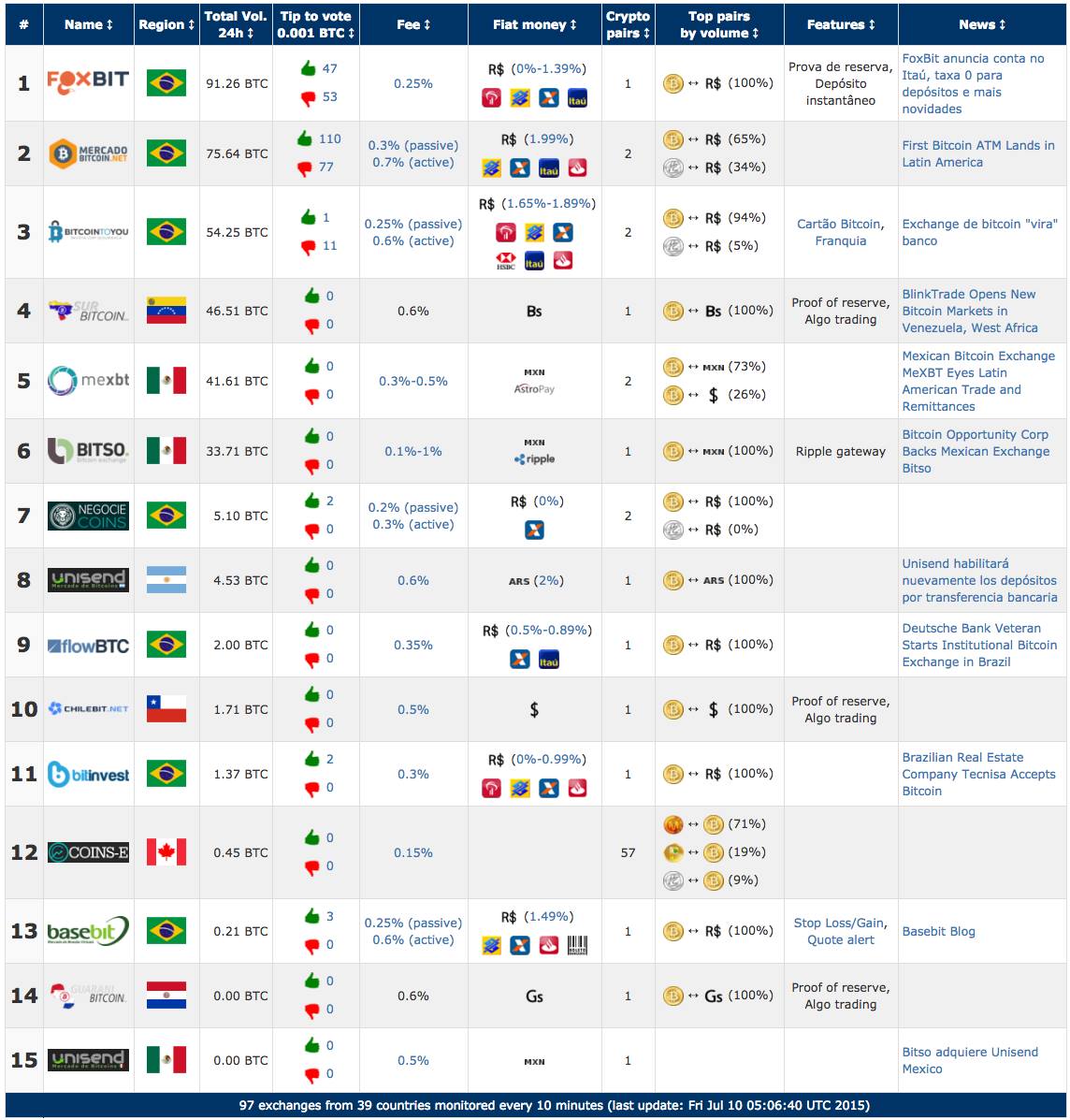Open mexbt '0.3%-0.5%' fee link

[x=413, y=382]
